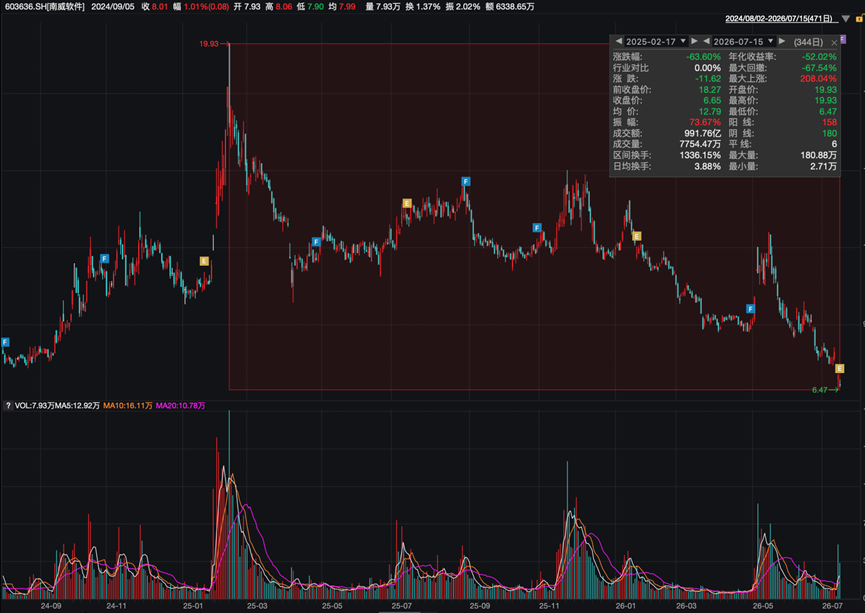Click the purple icon beside the stats panel's close button
Screen dimensions: 865x613
pos(843,40)
